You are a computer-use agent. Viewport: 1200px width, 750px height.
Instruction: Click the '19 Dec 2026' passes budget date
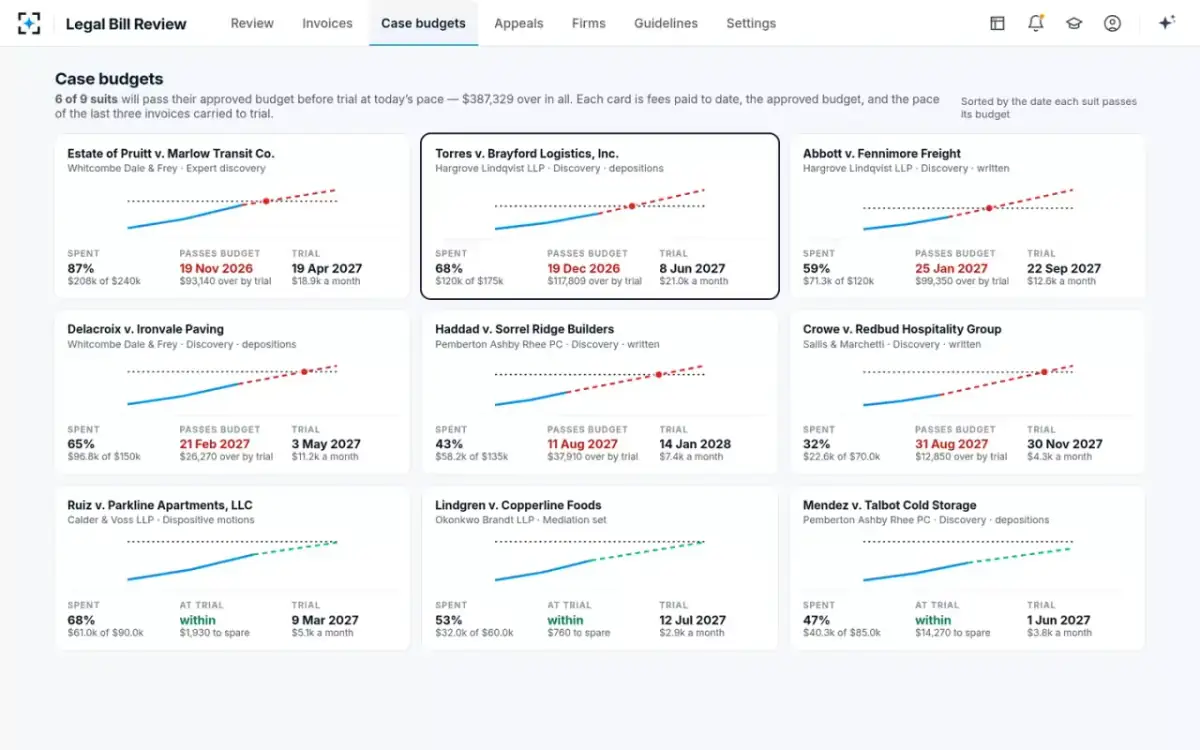pyautogui.click(x=584, y=268)
